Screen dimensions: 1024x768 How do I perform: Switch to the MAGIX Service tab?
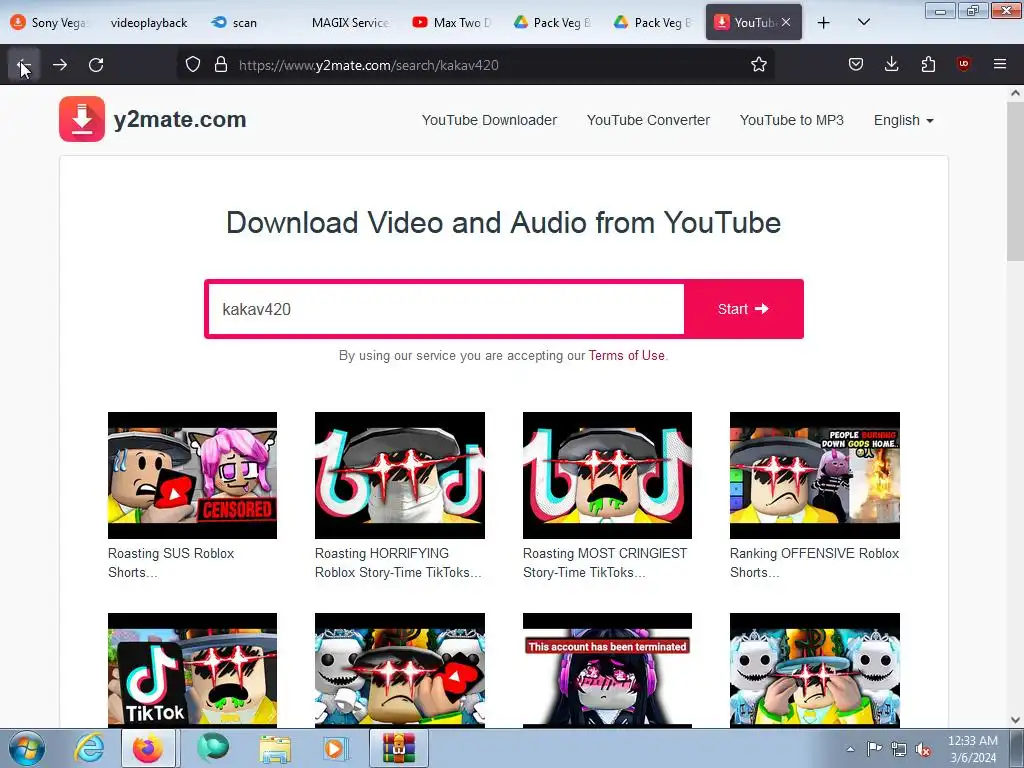pyautogui.click(x=349, y=23)
